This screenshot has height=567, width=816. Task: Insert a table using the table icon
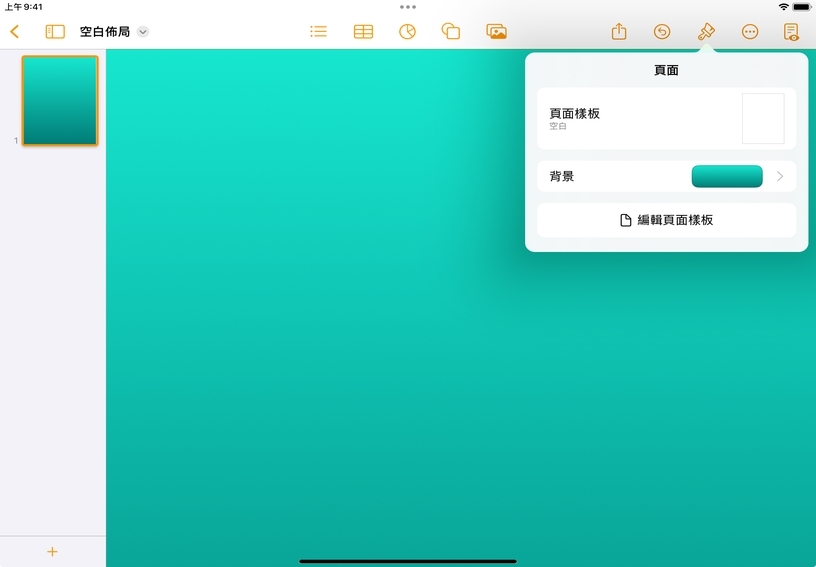(363, 32)
